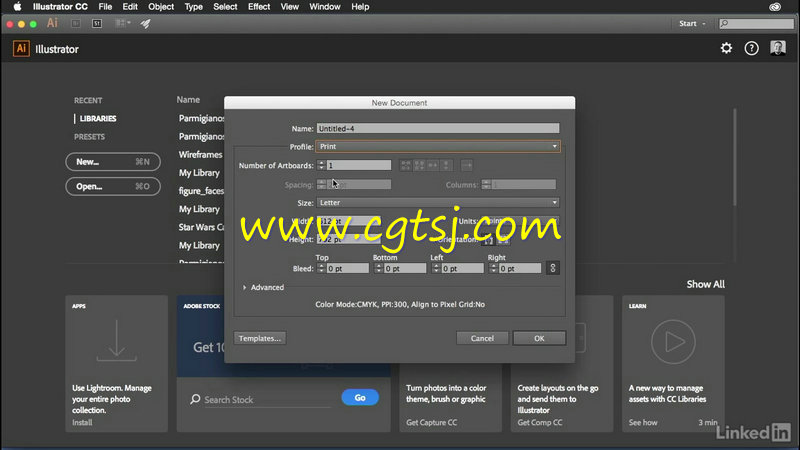Click the right-to-left layout arrow icon
Image resolution: width=800 pixels, height=450 pixels.
click(466, 165)
